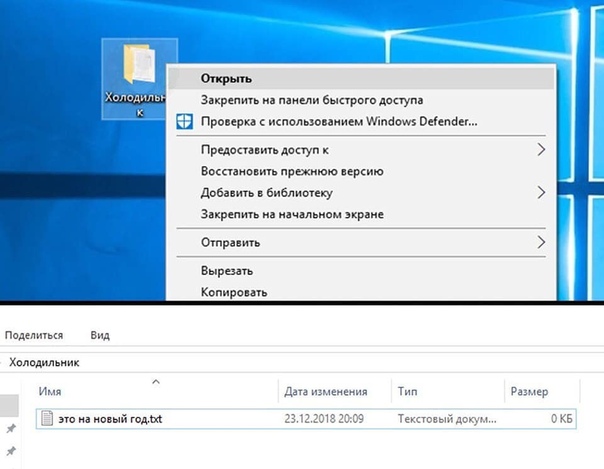Viewport: 604px width, 469px height.
Task: Click Вырезать in the context menu
Action: 227,271
